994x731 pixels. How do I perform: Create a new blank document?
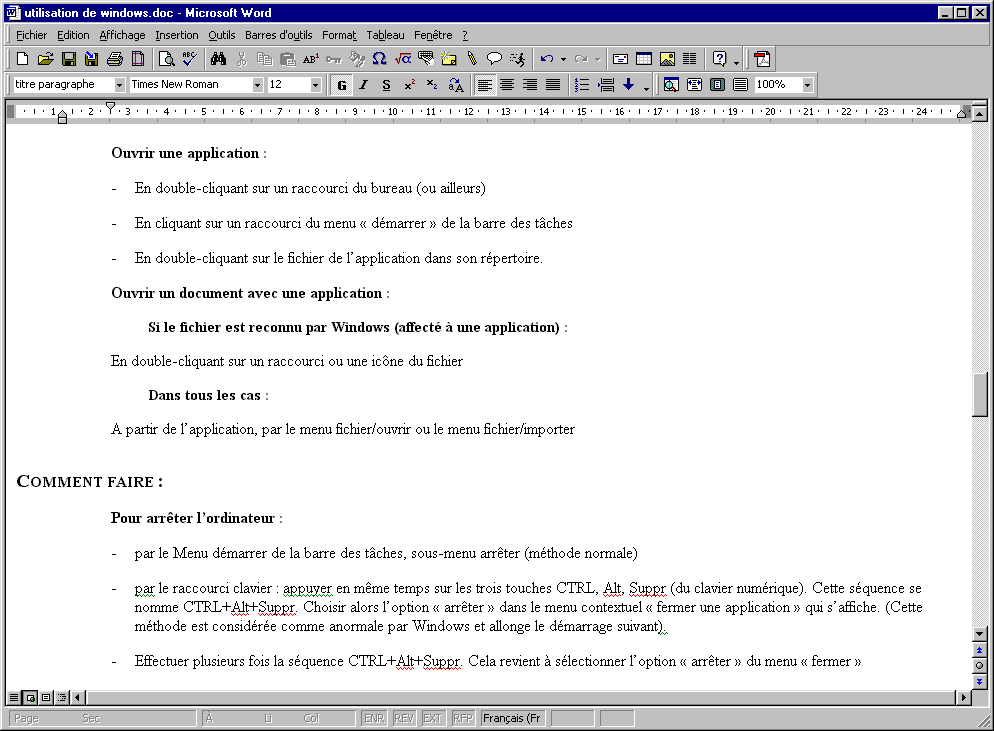[x=23, y=60]
